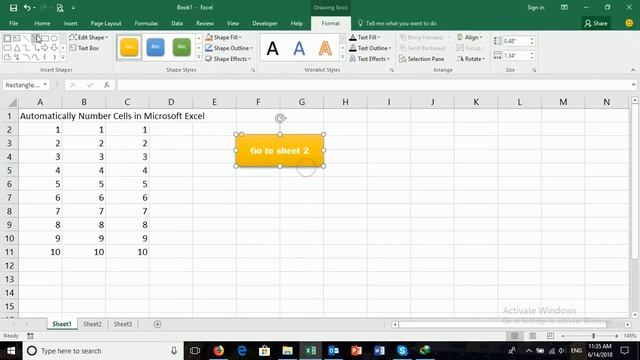Expand the WordArt styles gallery
This screenshot has height=360, width=640.
342,58
